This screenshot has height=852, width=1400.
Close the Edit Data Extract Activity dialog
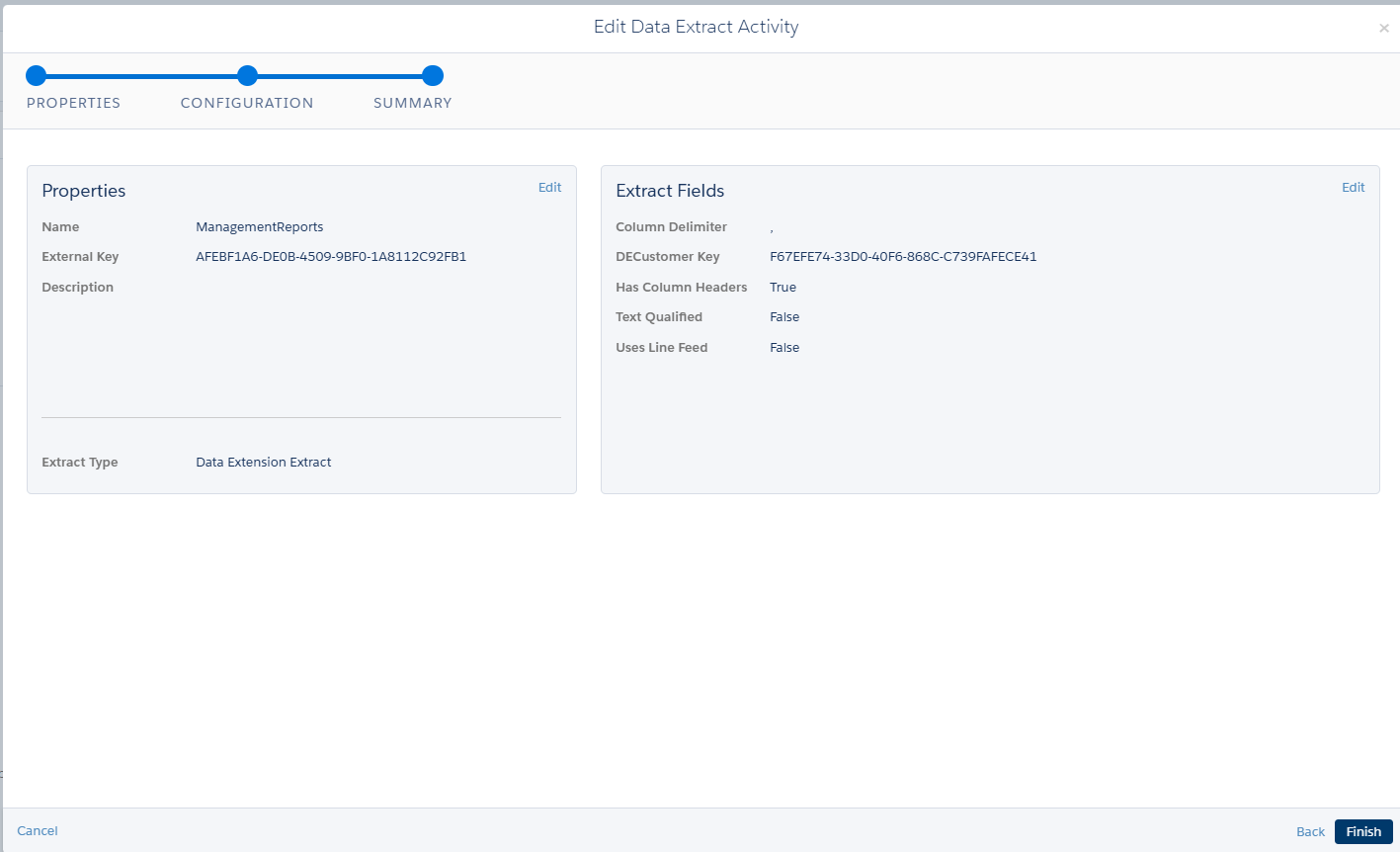click(x=1383, y=29)
